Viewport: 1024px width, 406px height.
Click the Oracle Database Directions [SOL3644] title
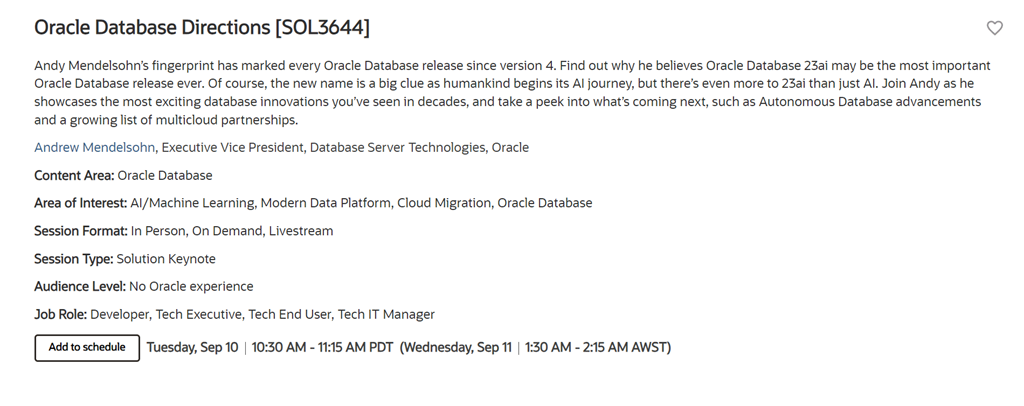(201, 28)
